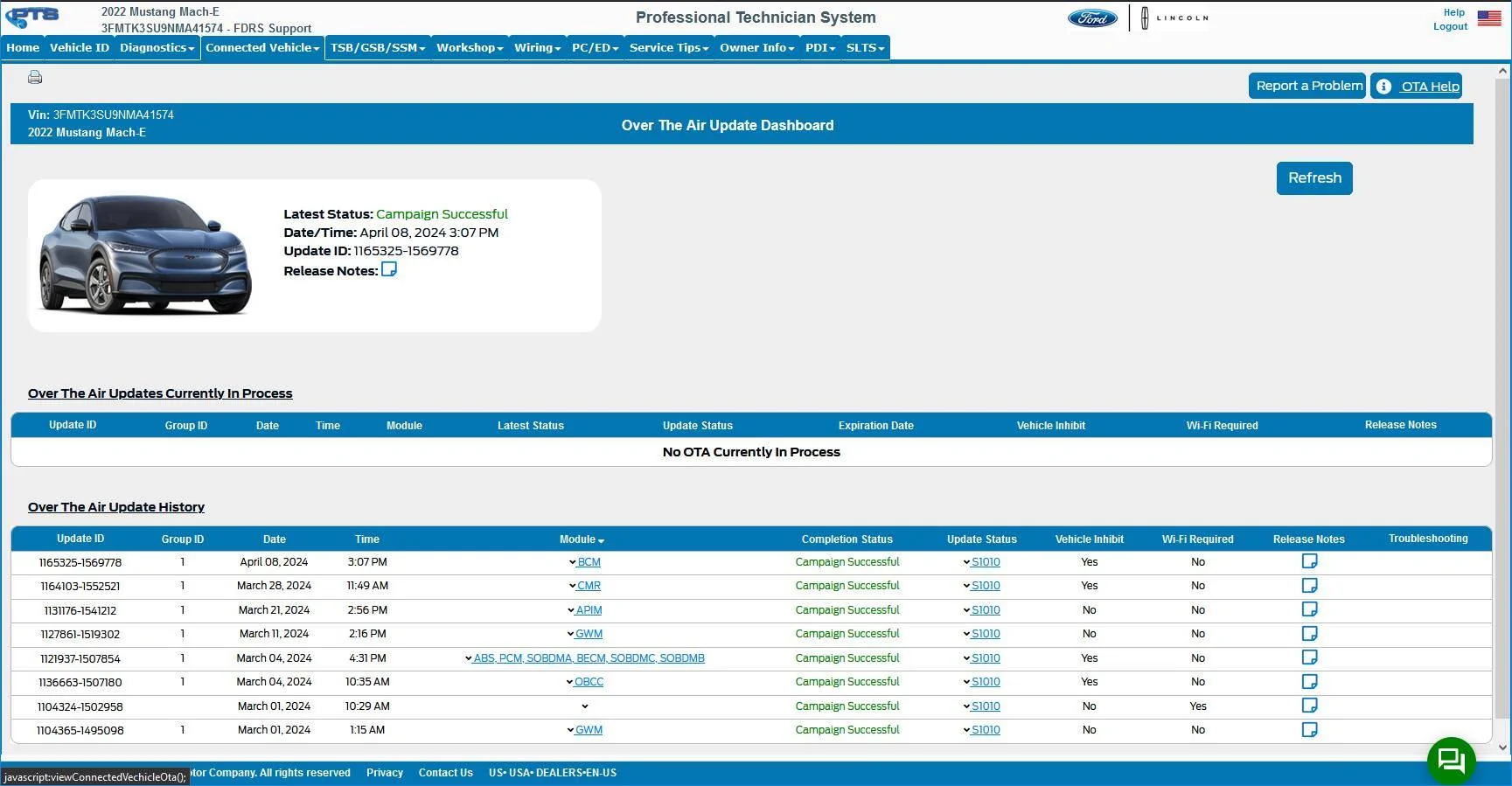
Task: Open release notes for update 1165325-1569778
Action: coord(1309,561)
